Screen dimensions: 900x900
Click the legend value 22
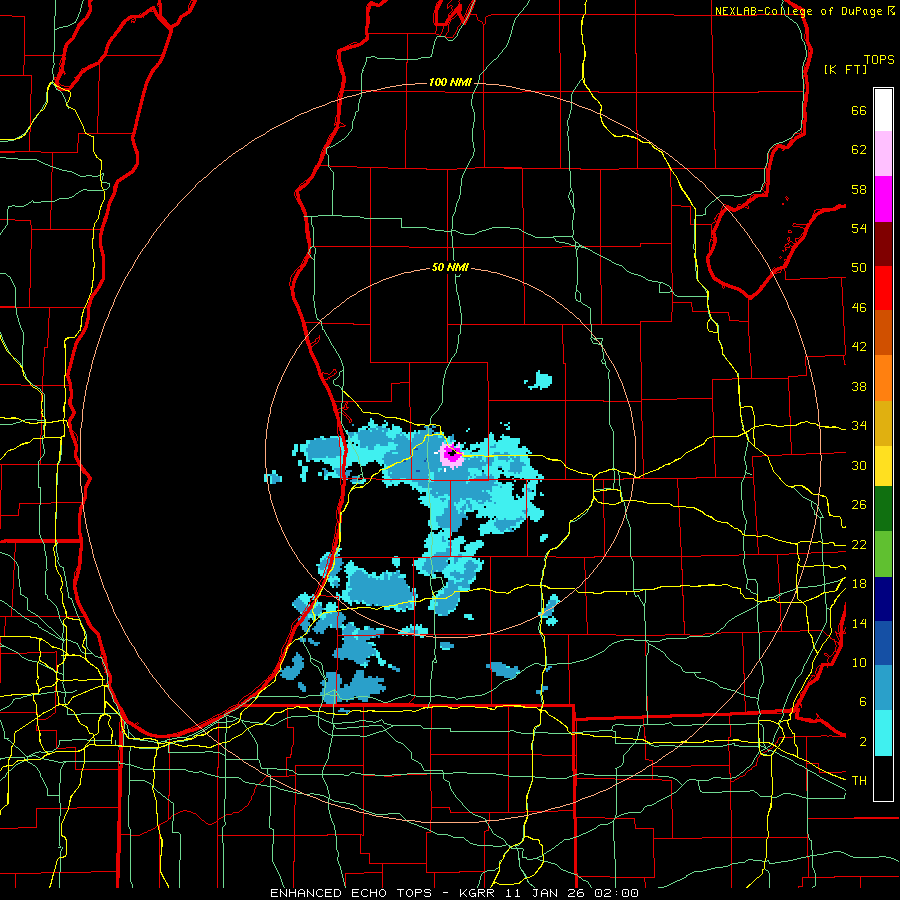pos(859,544)
